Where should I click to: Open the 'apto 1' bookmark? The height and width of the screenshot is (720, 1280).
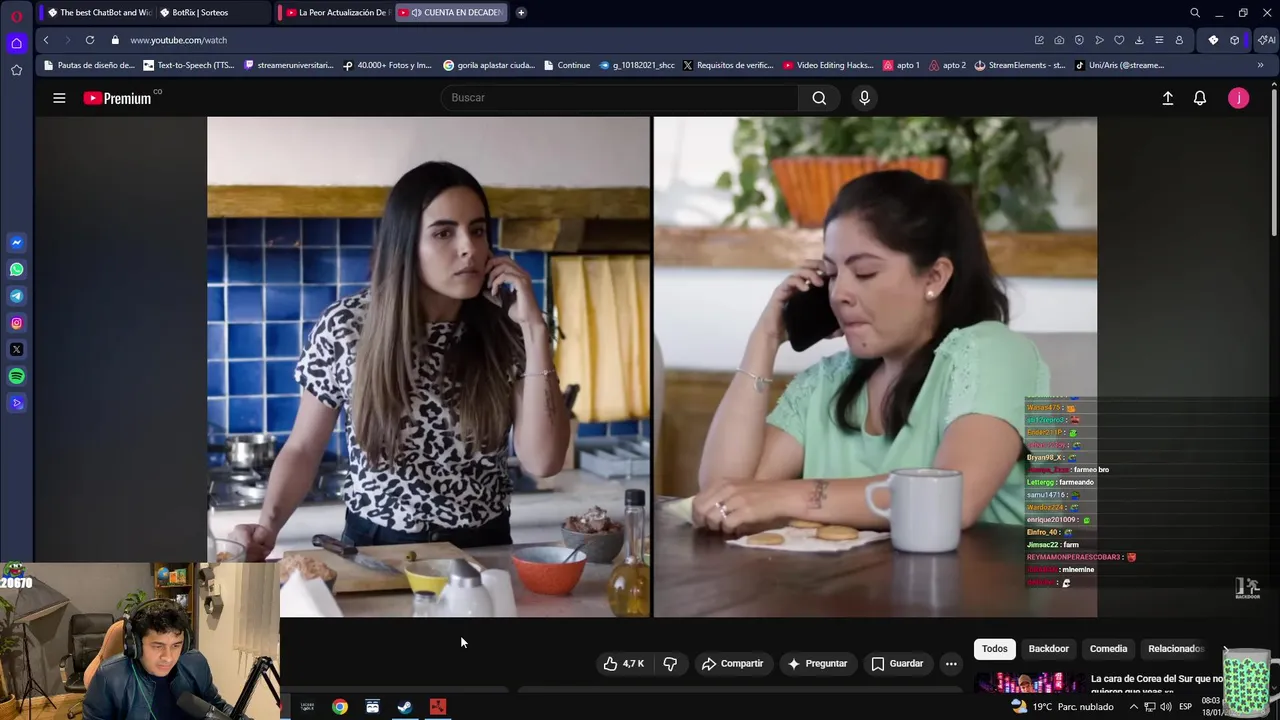901,65
